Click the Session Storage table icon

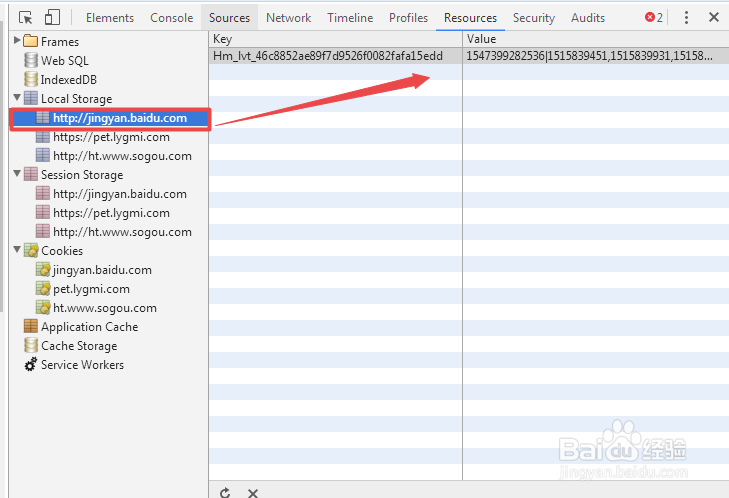[31, 174]
